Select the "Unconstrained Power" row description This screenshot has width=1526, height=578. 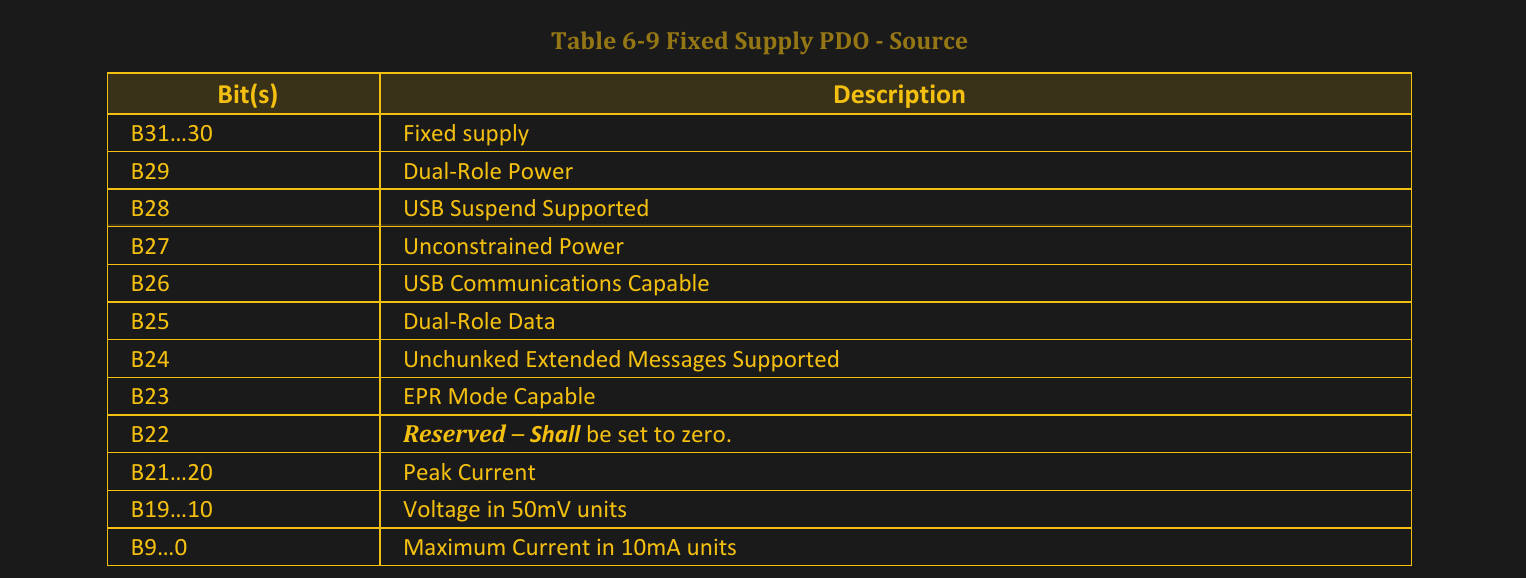(513, 246)
